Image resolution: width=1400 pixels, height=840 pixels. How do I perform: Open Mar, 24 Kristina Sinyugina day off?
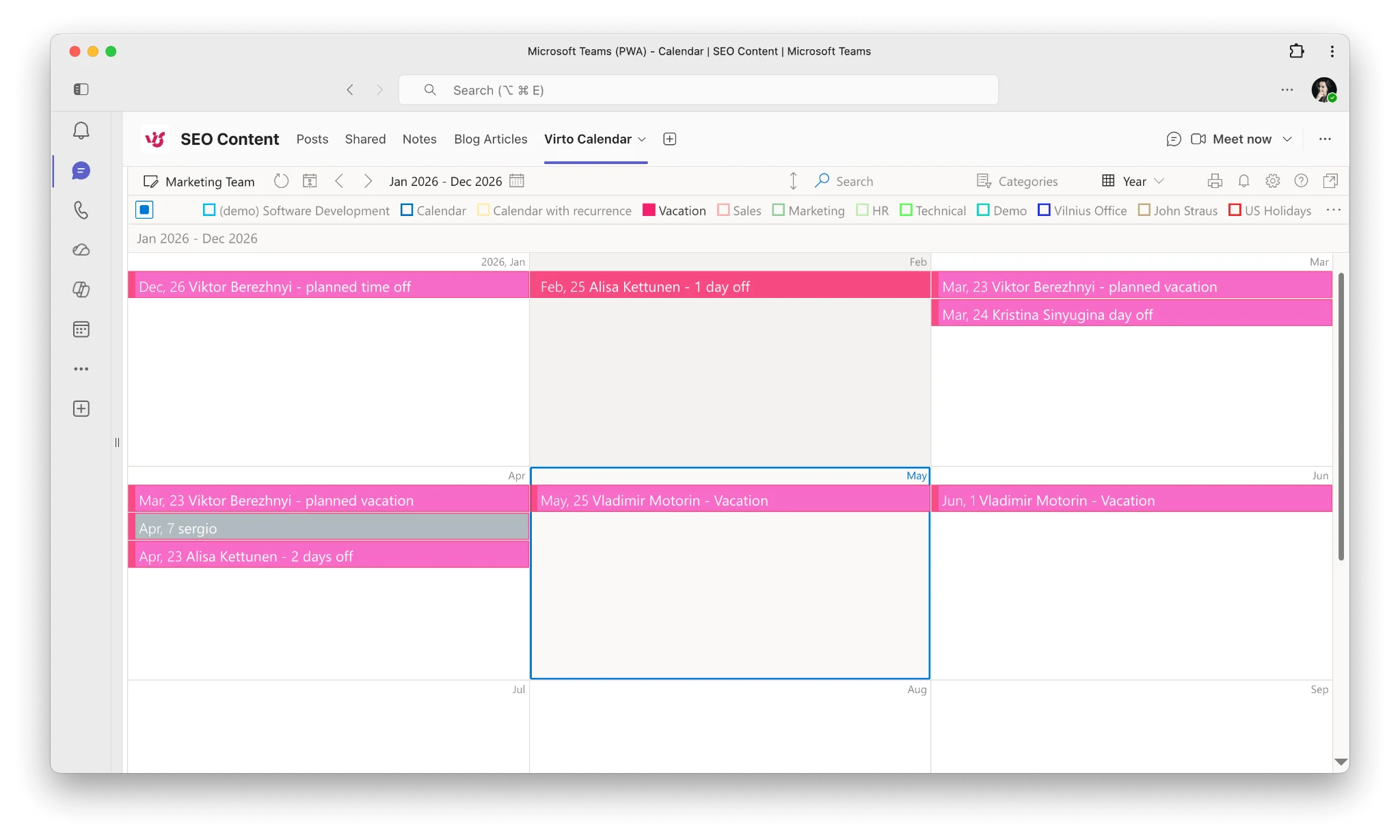(1132, 313)
